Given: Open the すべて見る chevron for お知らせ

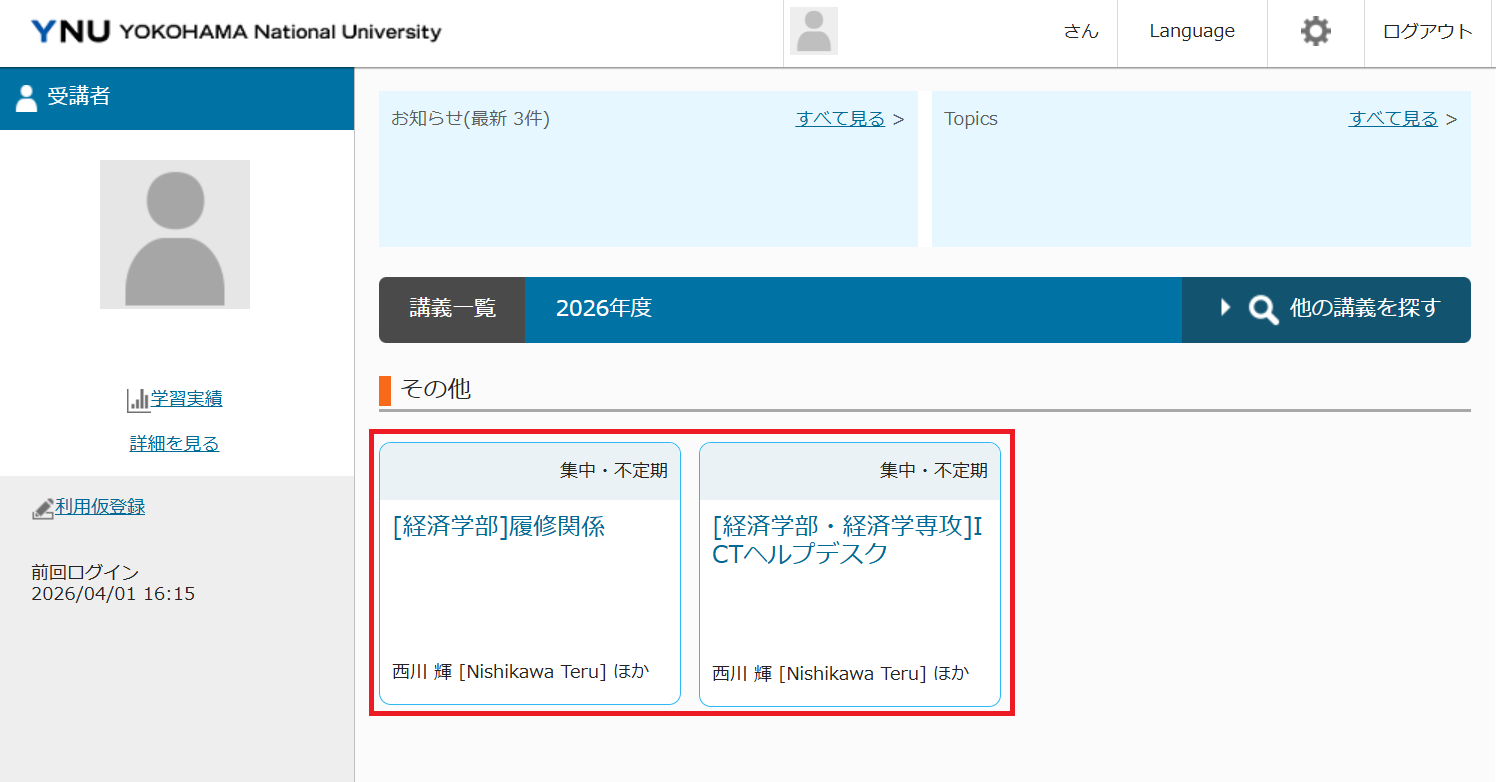Looking at the screenshot, I should [897, 118].
